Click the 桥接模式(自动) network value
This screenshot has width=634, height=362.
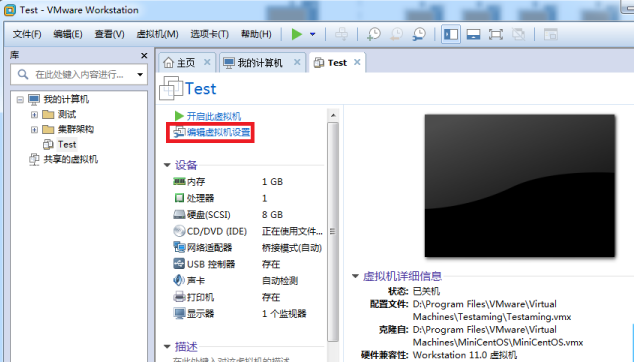pos(292,248)
